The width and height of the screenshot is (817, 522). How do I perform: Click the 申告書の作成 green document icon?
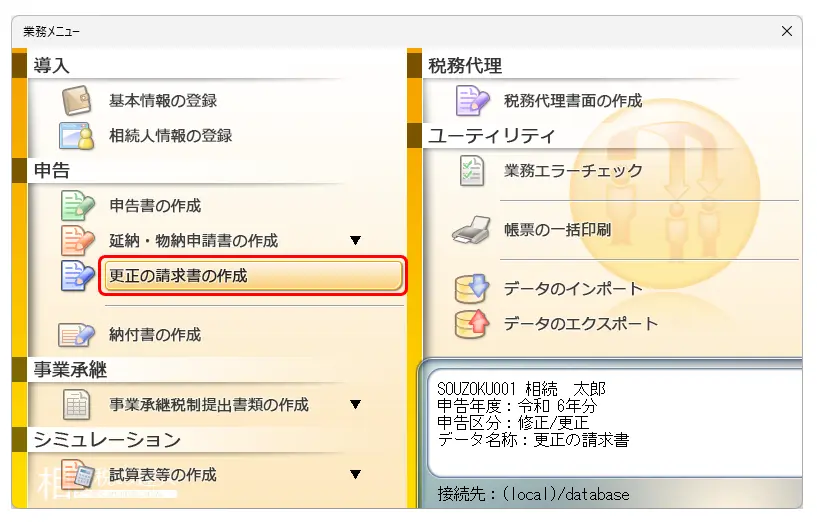pos(77,206)
